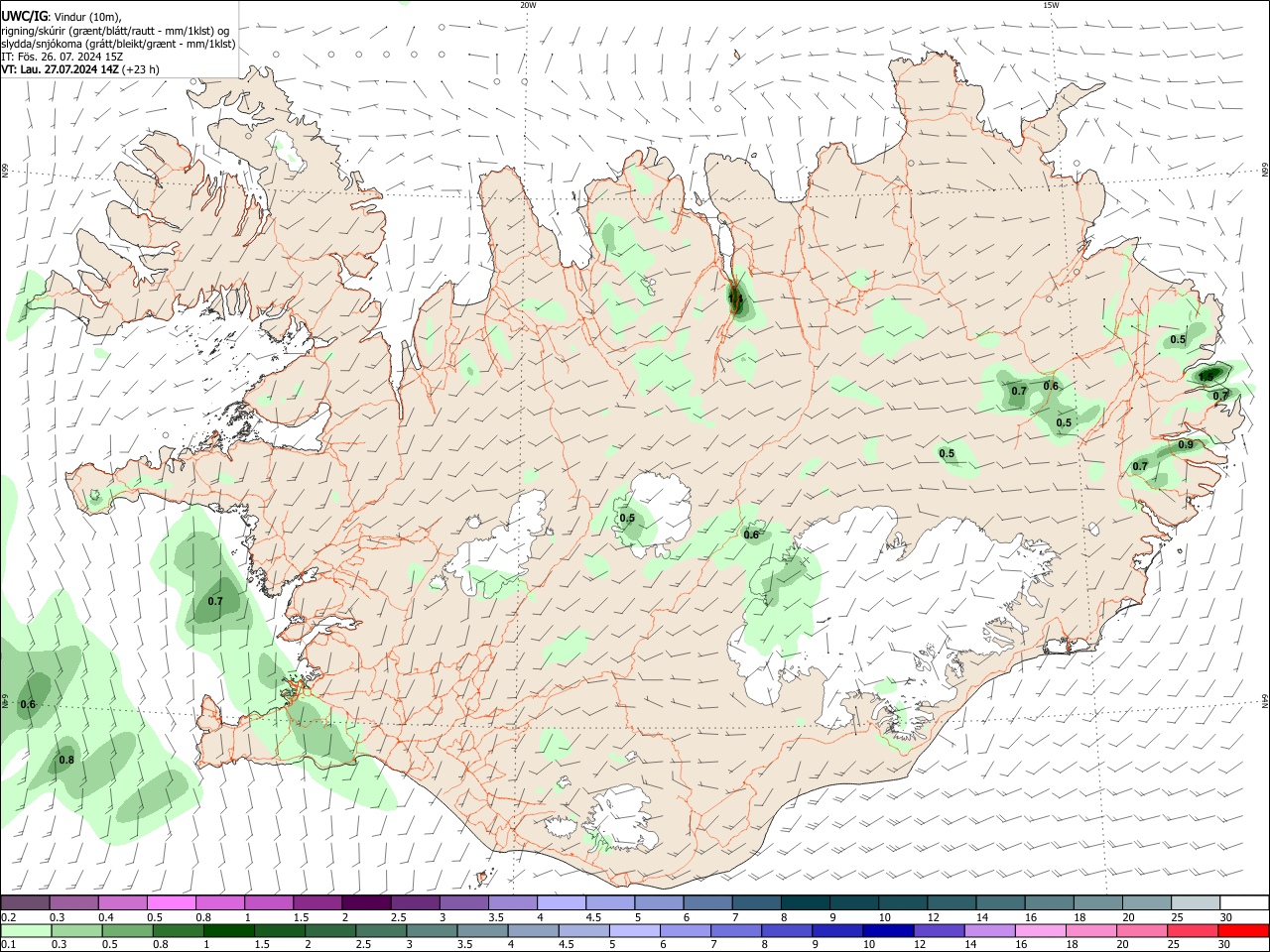This screenshot has height=952, width=1270.
Task: Pick the bright pink snow swatch between 0.5 and 0.8
Action: click(172, 903)
